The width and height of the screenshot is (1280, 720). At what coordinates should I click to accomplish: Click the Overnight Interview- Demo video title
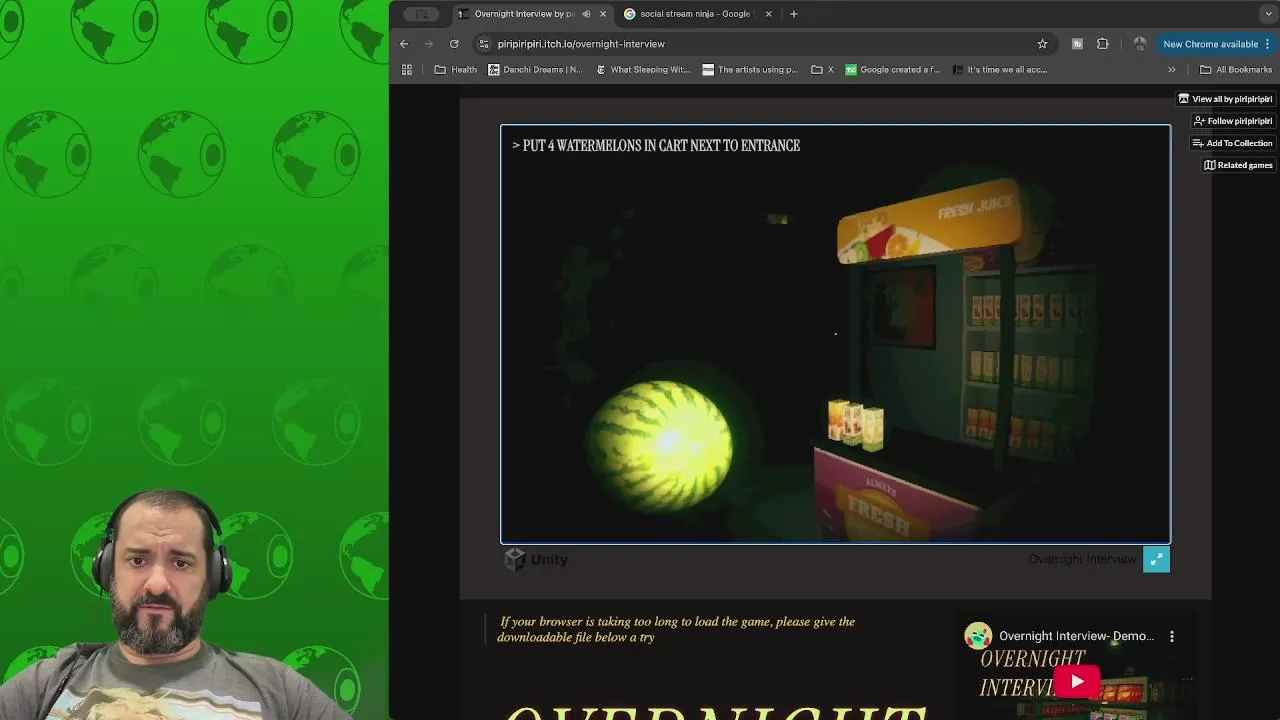(x=1076, y=636)
